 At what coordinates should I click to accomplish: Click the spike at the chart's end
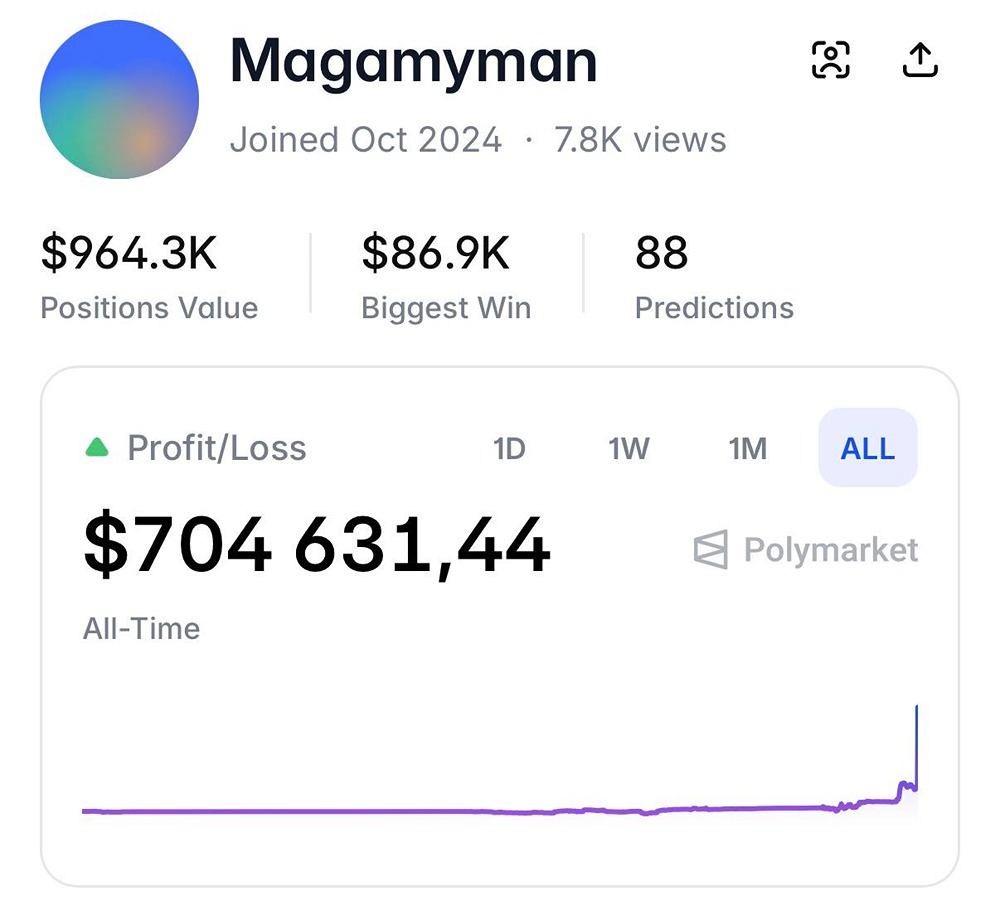916,740
